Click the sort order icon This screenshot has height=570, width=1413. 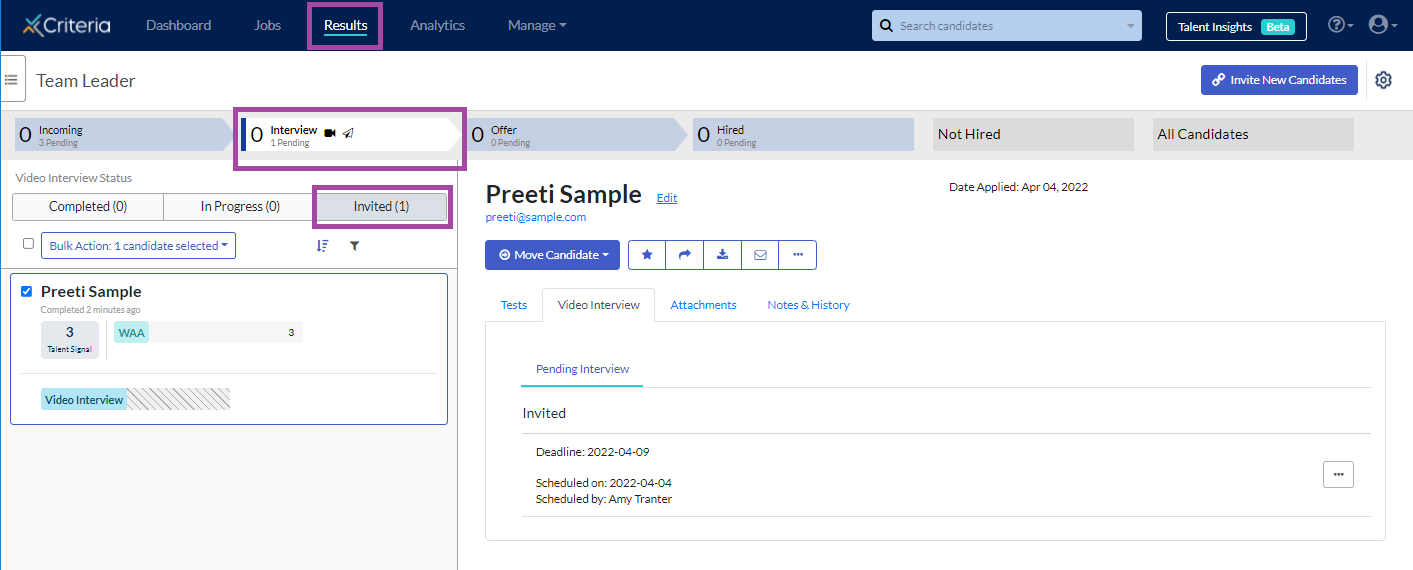322,245
